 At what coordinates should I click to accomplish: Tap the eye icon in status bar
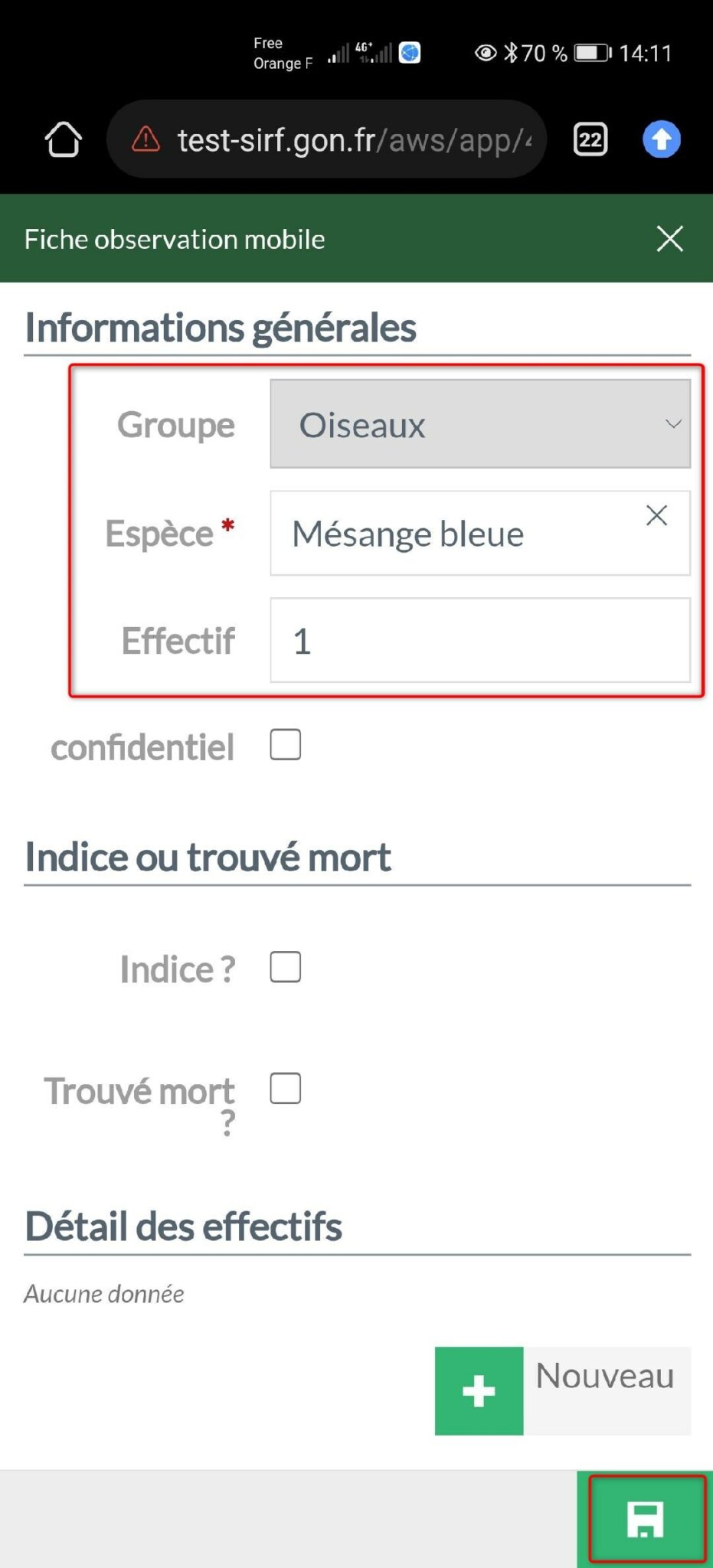pyautogui.click(x=486, y=53)
